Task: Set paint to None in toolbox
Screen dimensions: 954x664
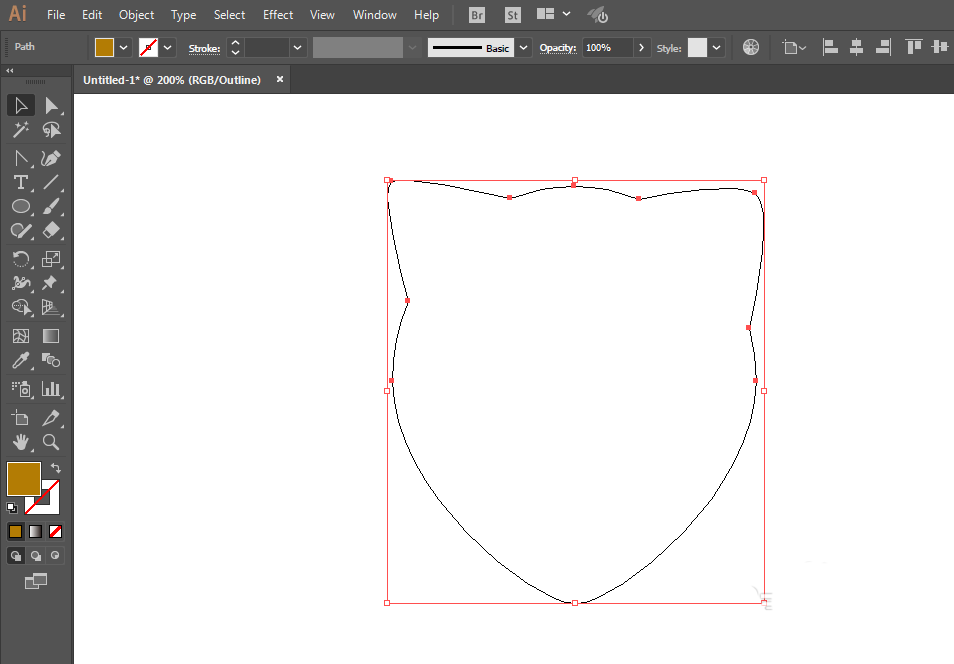Action: click(x=56, y=531)
